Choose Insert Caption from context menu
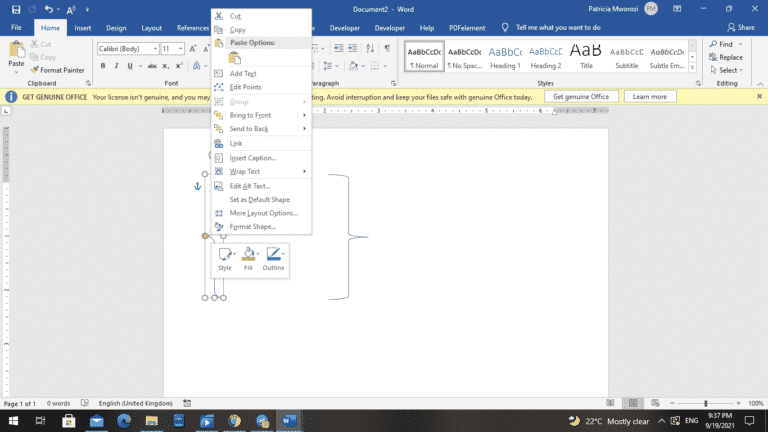The width and height of the screenshot is (768, 432). point(261,158)
